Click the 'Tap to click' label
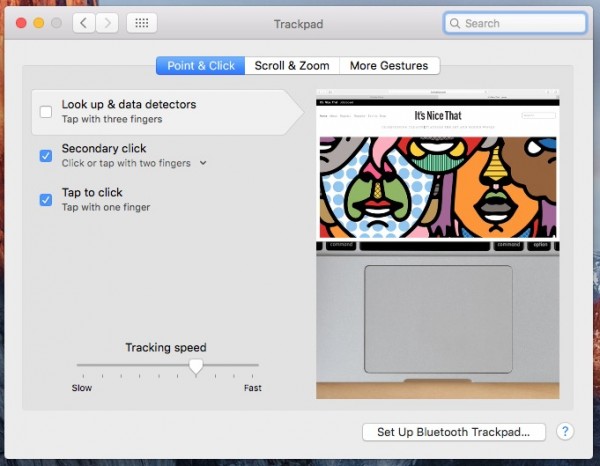Screen dimensions: 600x466 tap(92, 192)
